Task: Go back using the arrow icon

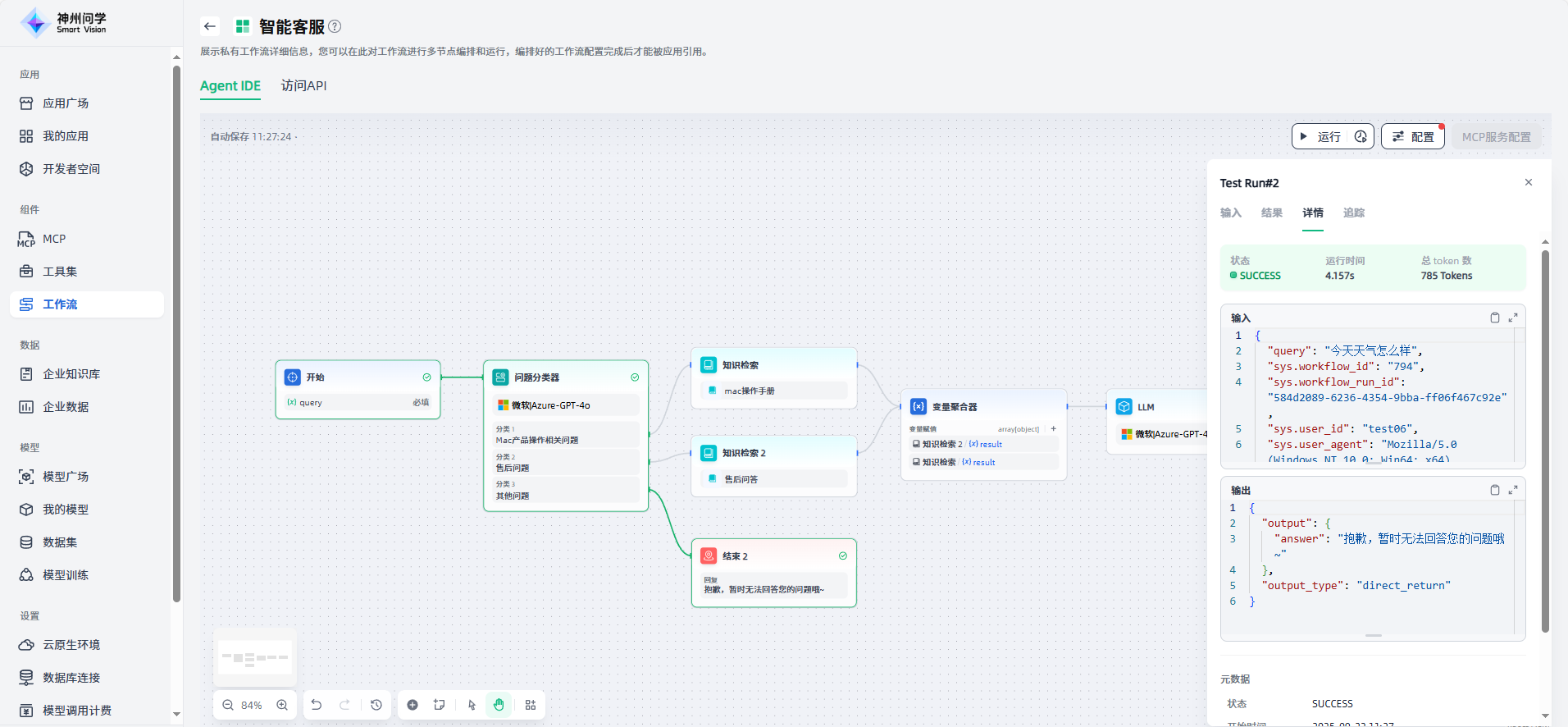Action: 210,26
